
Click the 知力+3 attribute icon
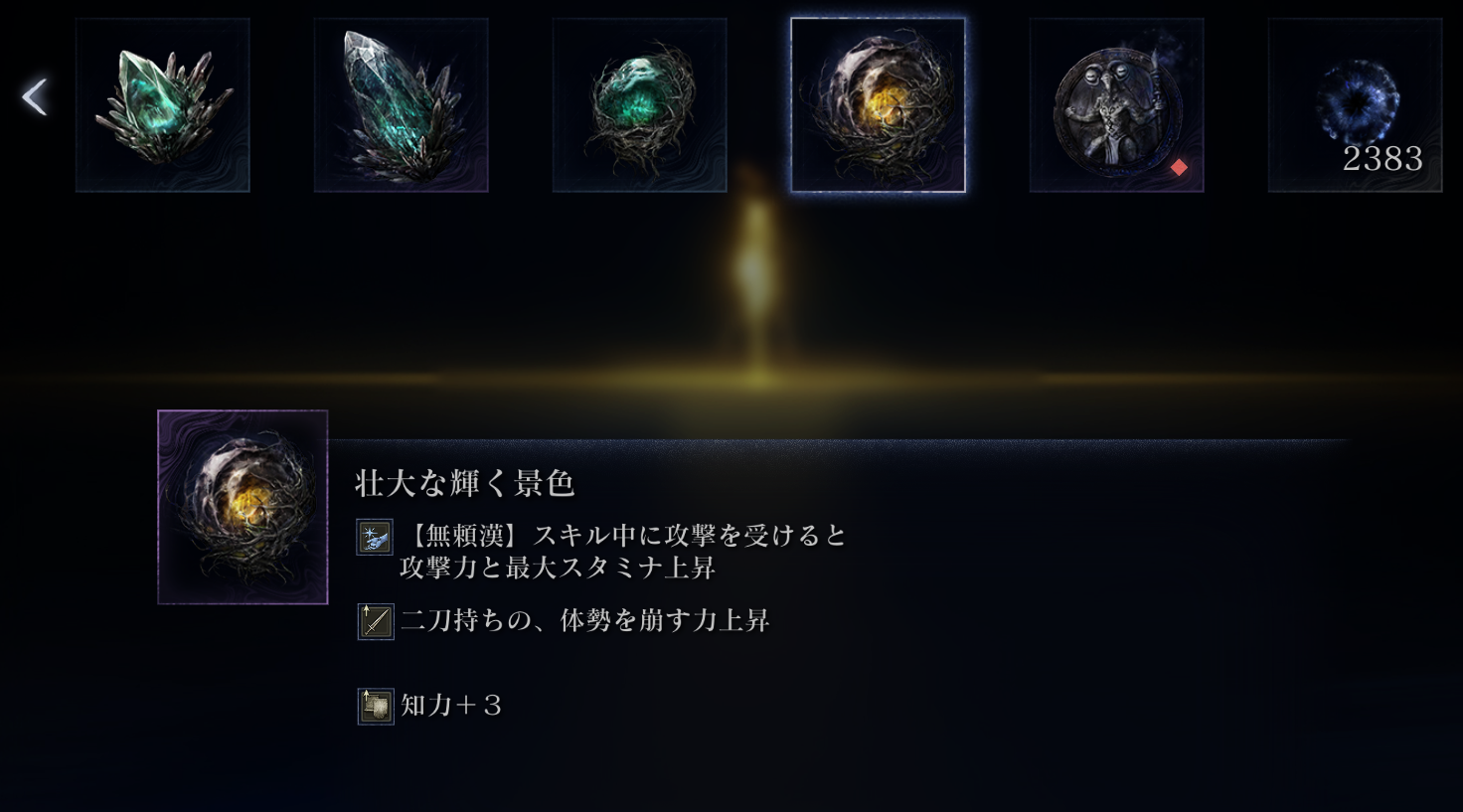[x=375, y=706]
